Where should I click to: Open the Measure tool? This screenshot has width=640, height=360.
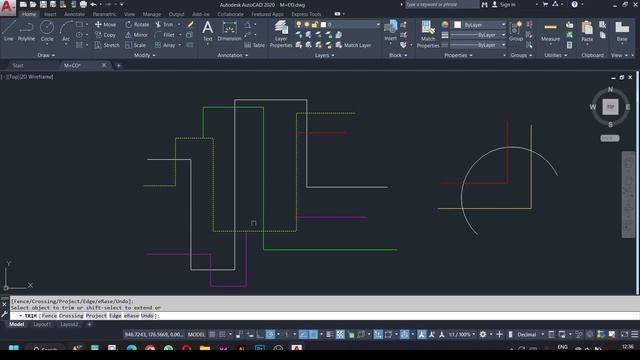pos(550,32)
